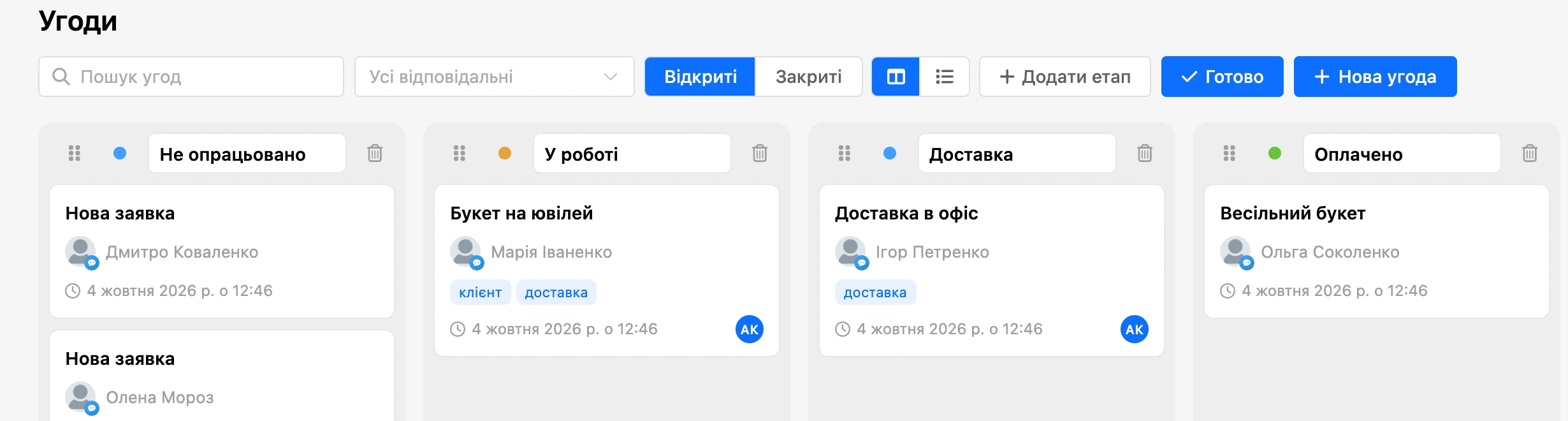Click the 'Готово' button
This screenshot has width=1568, height=421.
click(x=1223, y=77)
